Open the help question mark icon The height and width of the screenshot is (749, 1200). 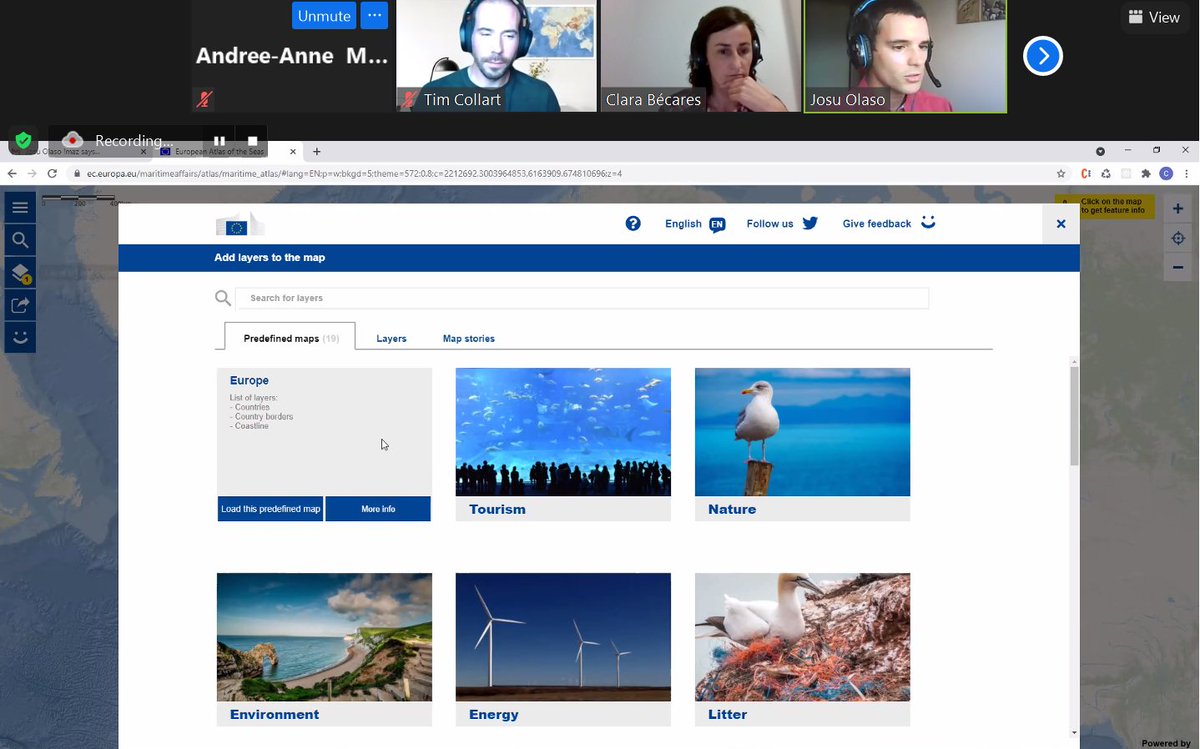[633, 223]
